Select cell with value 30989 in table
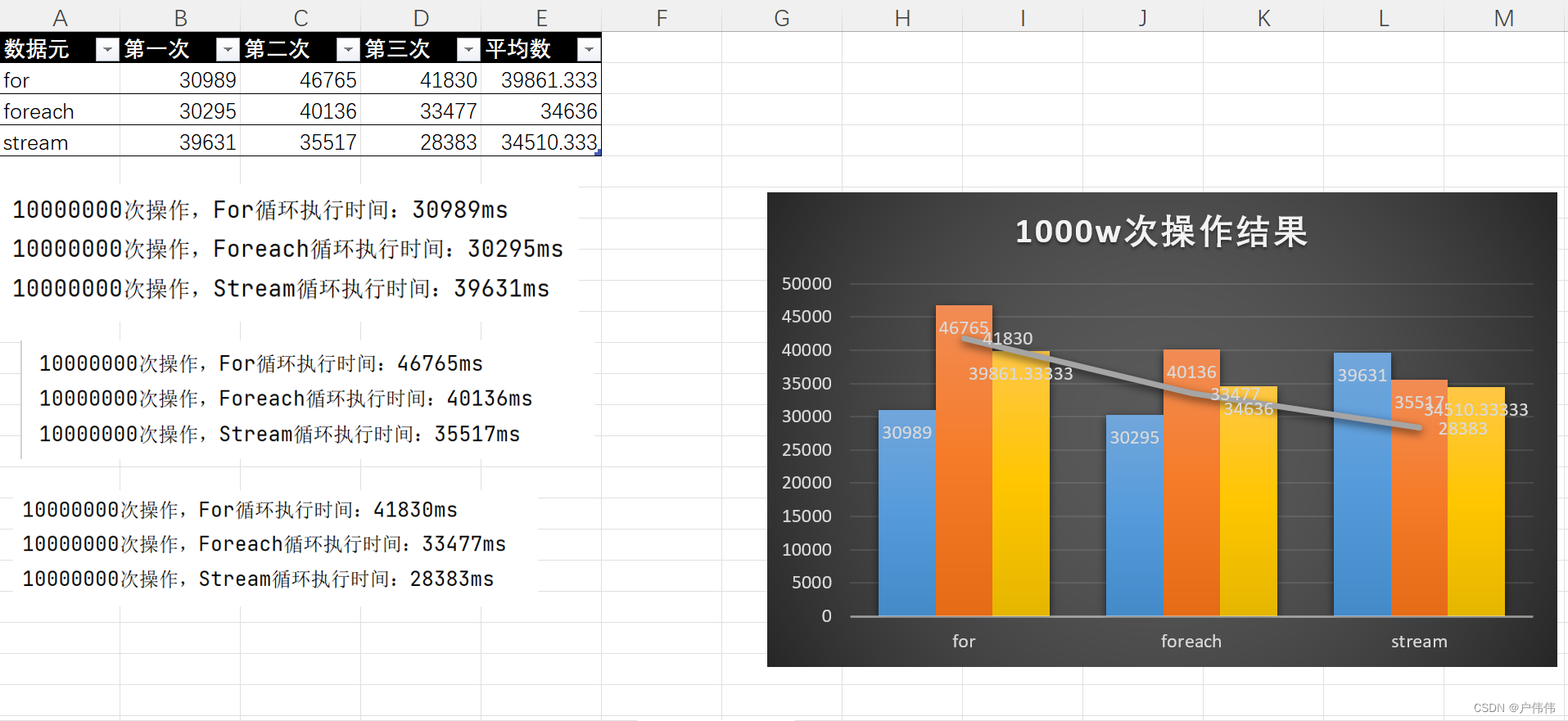1568x721 pixels. (180, 80)
